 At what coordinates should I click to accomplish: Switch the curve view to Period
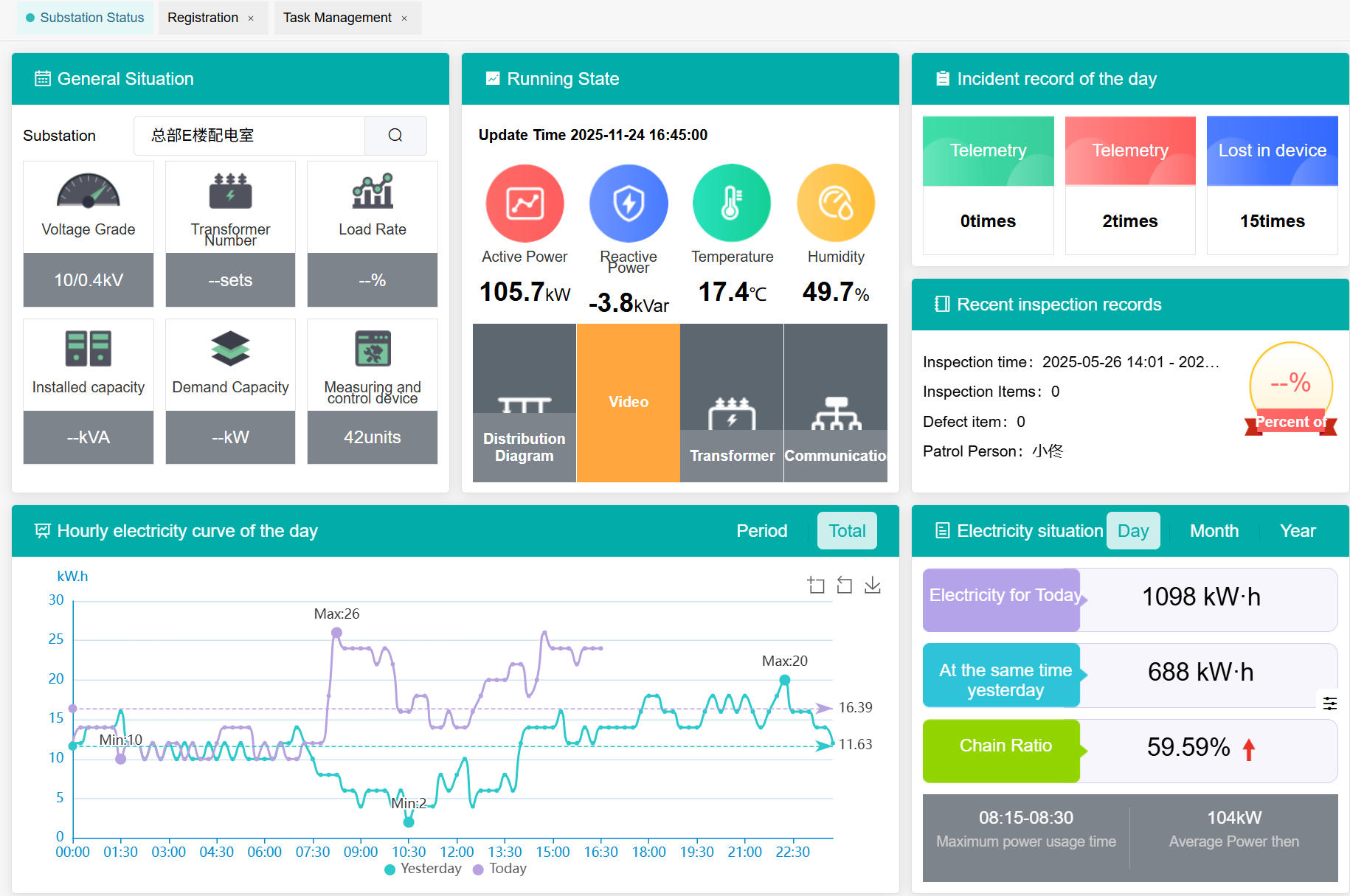761,531
